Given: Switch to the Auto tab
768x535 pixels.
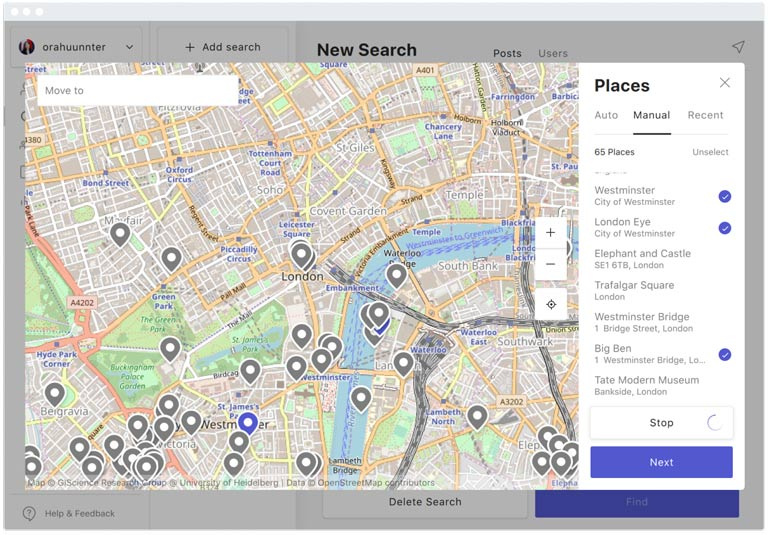Looking at the screenshot, I should tap(606, 115).
